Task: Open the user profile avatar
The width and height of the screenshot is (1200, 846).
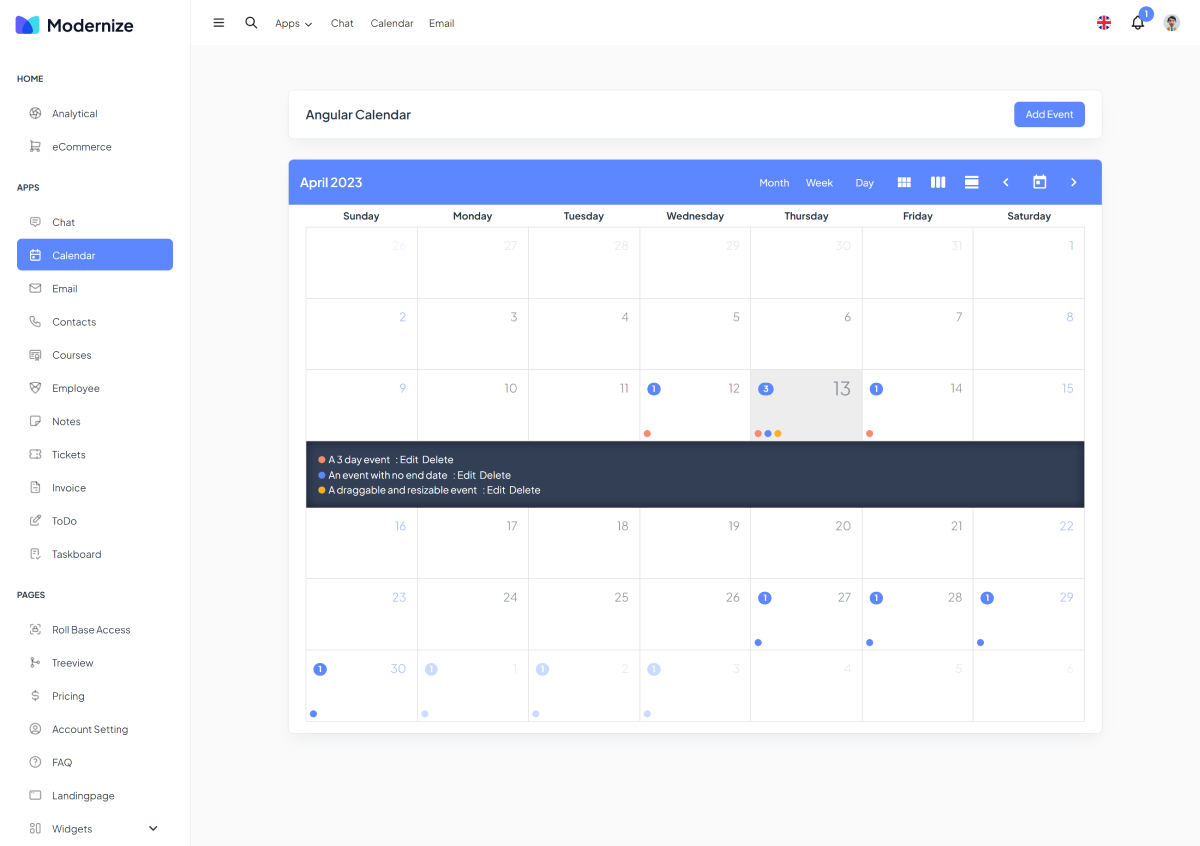Action: pos(1171,23)
